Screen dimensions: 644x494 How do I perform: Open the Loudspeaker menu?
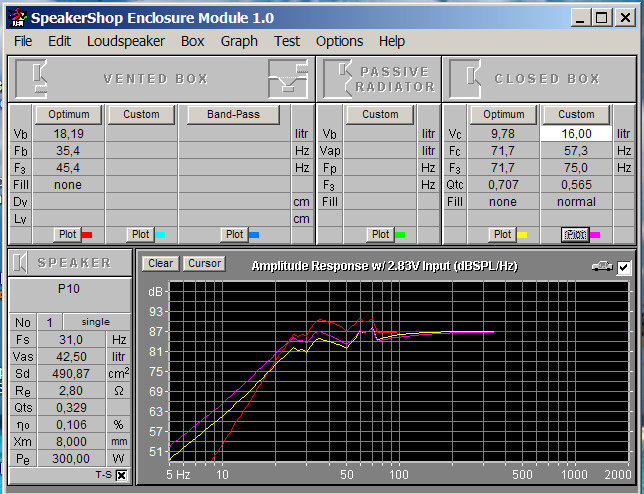[x=125, y=41]
